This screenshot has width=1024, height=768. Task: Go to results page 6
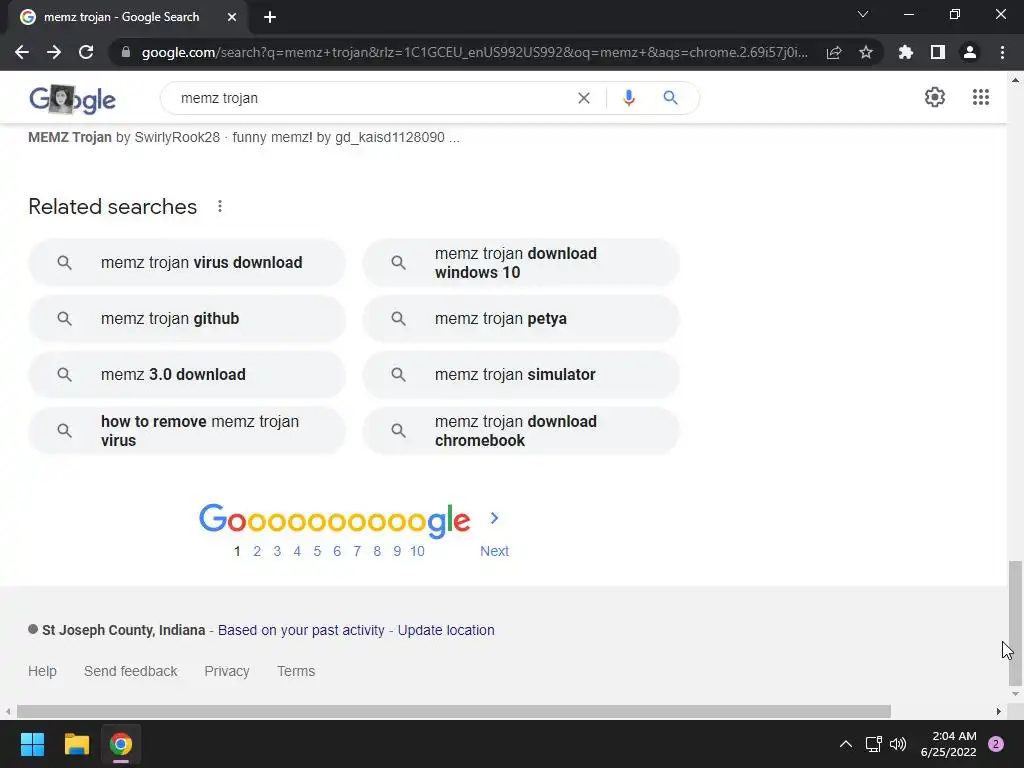(x=337, y=551)
